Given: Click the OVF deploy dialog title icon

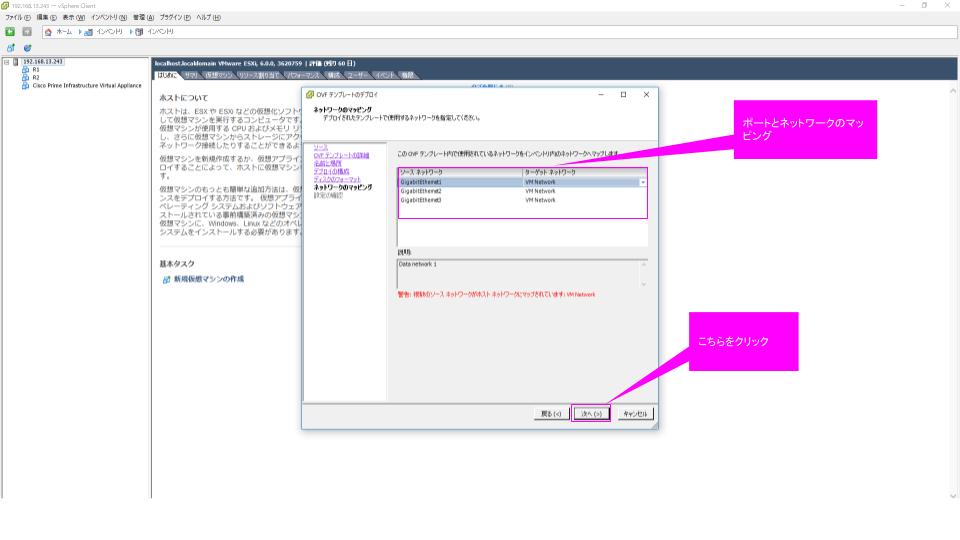Looking at the screenshot, I should click(310, 95).
